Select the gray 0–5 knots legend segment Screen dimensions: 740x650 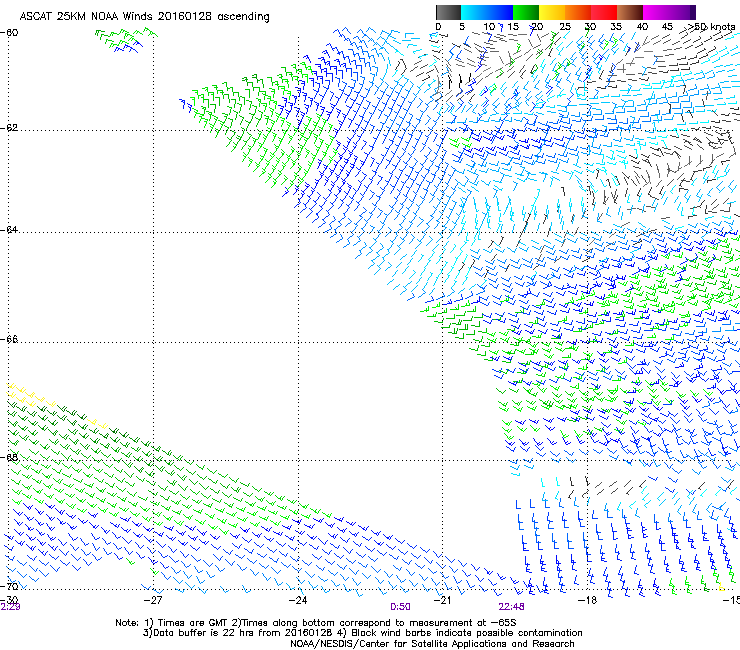(448, 12)
